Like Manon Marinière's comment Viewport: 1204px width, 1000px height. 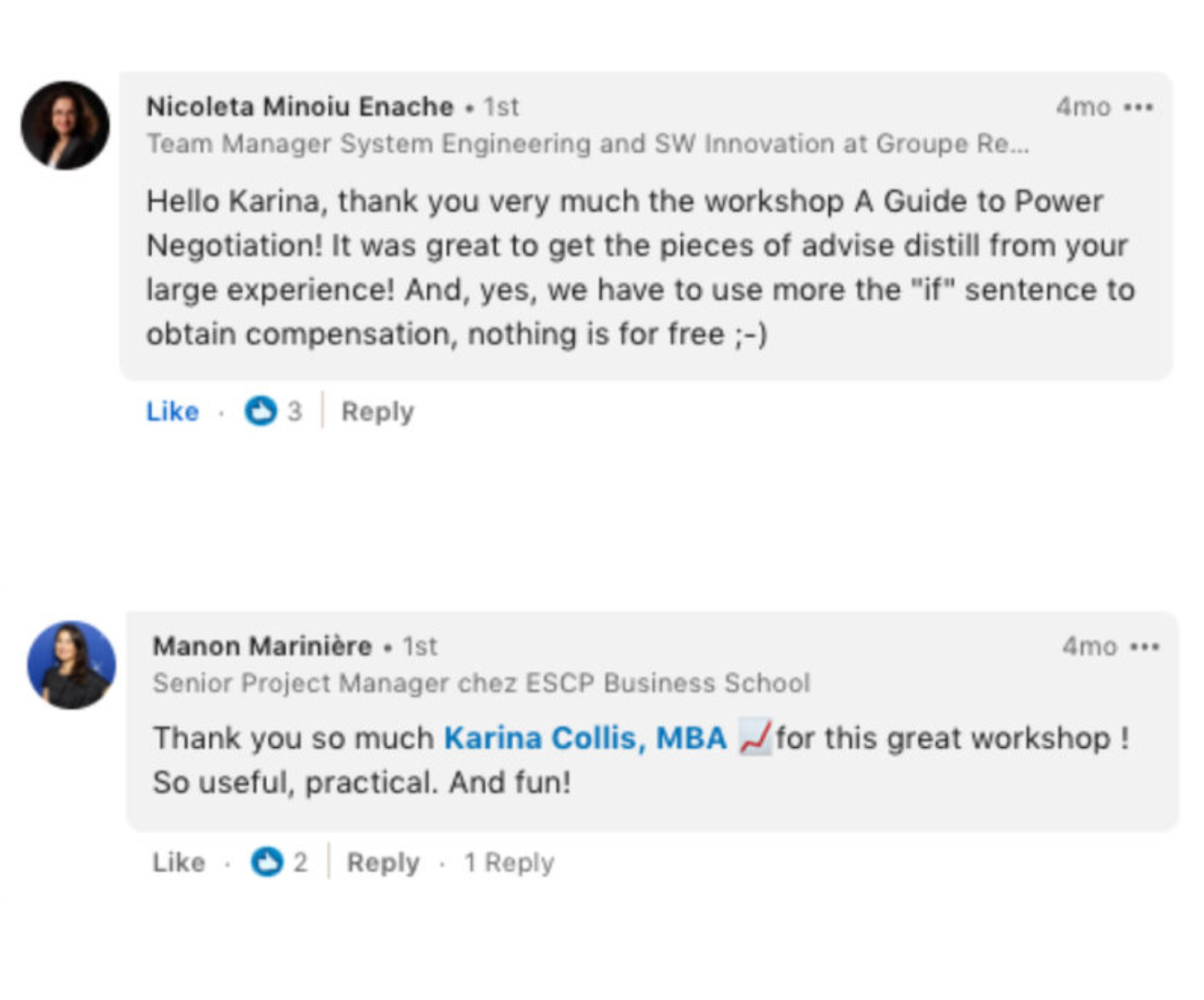coord(178,863)
